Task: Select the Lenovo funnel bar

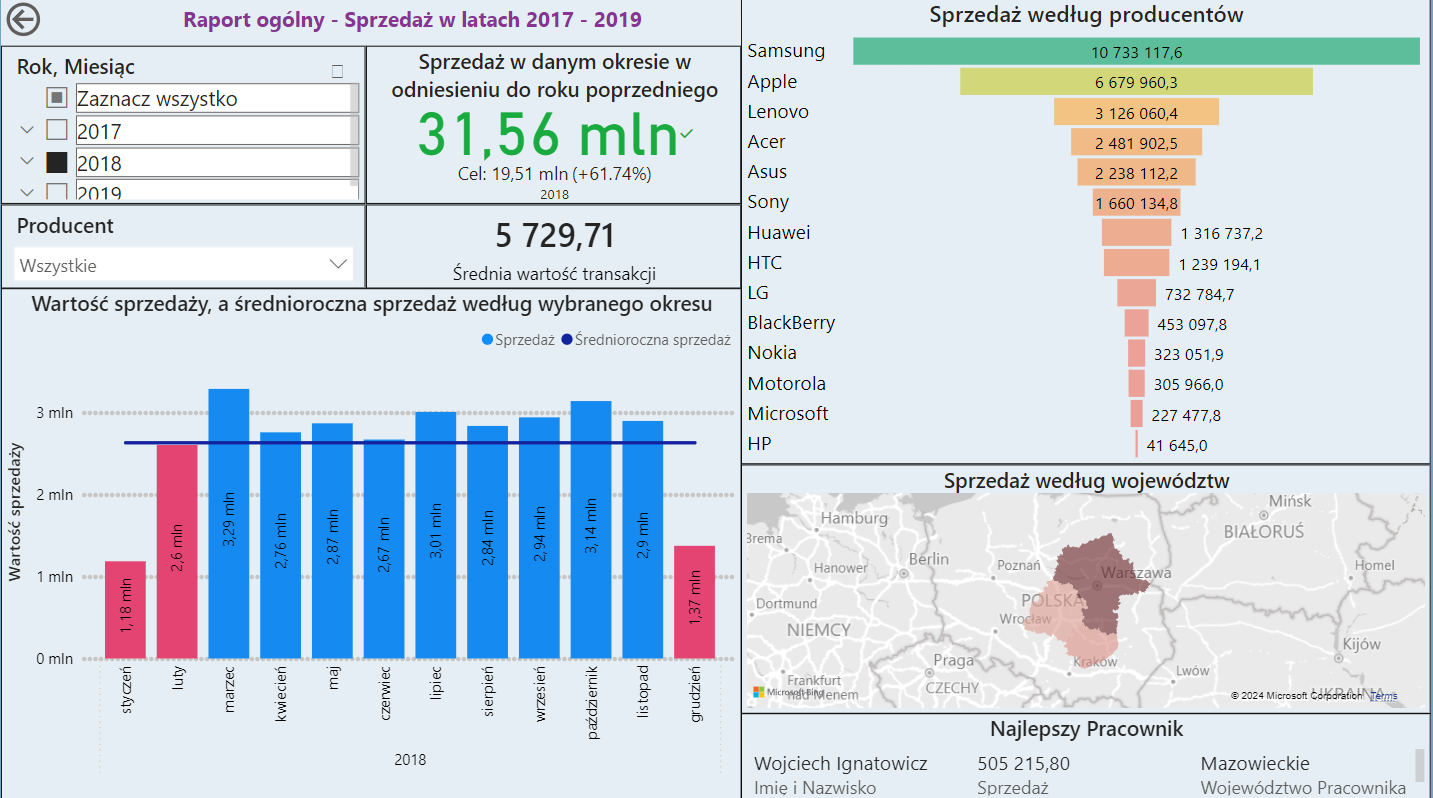Action: (x=1136, y=112)
